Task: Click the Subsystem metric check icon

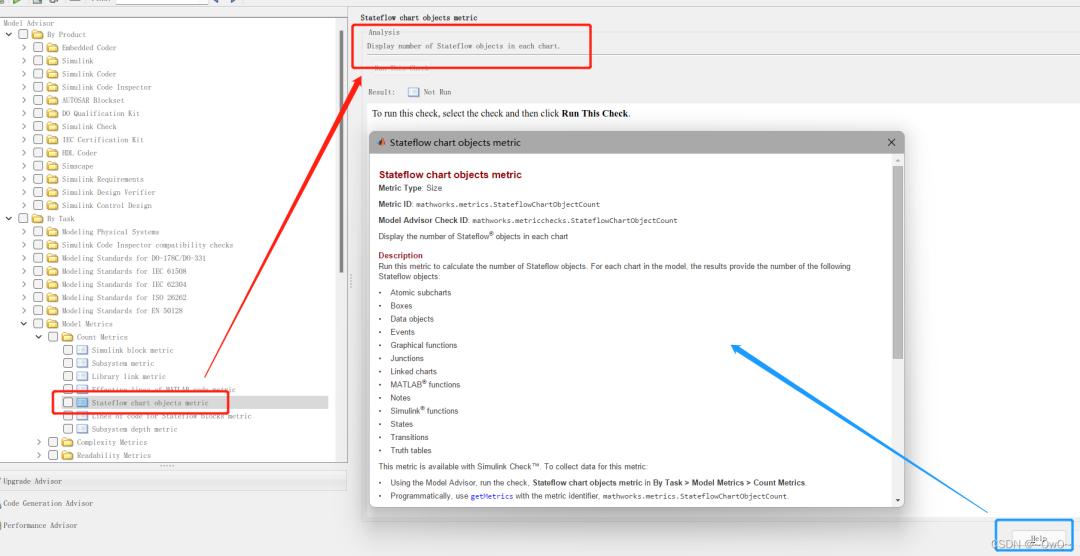Action: pos(82,363)
